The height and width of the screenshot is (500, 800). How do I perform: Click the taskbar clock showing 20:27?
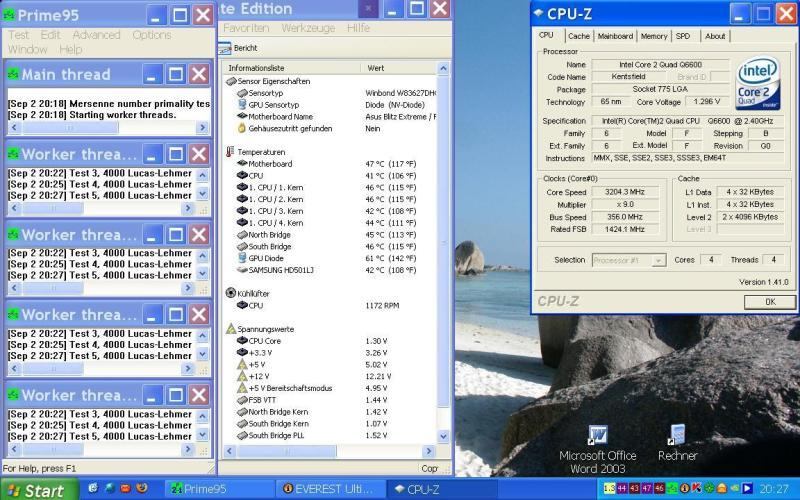tap(773, 489)
